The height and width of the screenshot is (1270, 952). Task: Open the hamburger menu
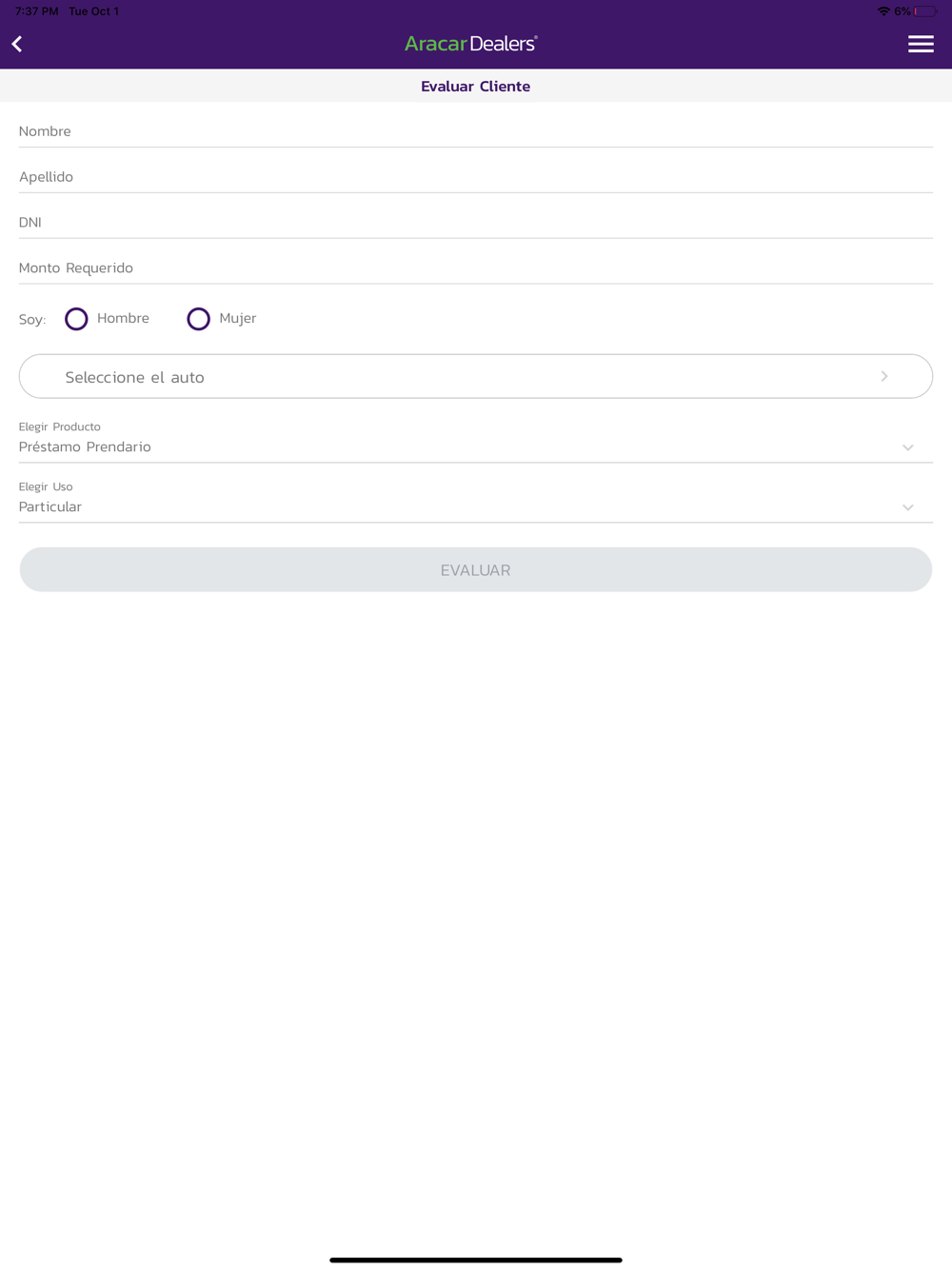coord(920,44)
